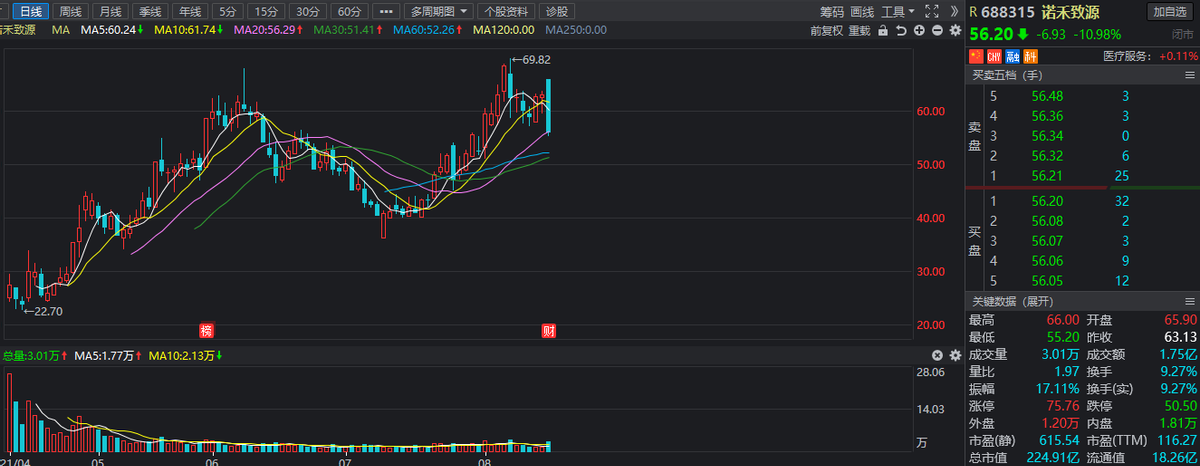Switch to 周线 weekly chart tab
Screen dimensions: 1200x466
pos(70,12)
